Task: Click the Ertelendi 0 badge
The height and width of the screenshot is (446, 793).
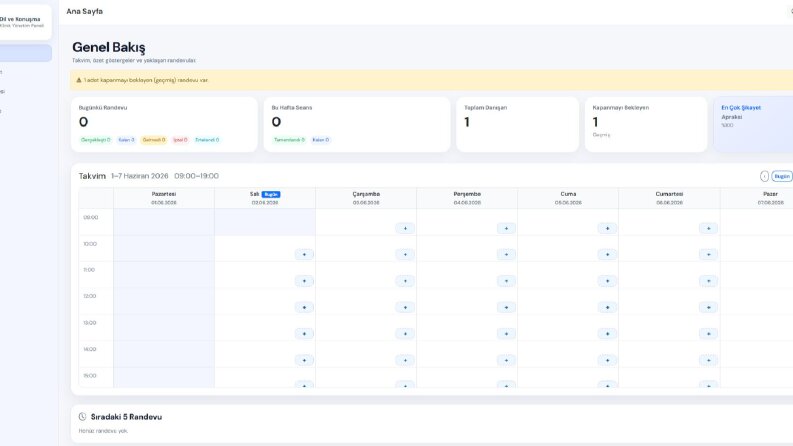Action: coord(207,140)
